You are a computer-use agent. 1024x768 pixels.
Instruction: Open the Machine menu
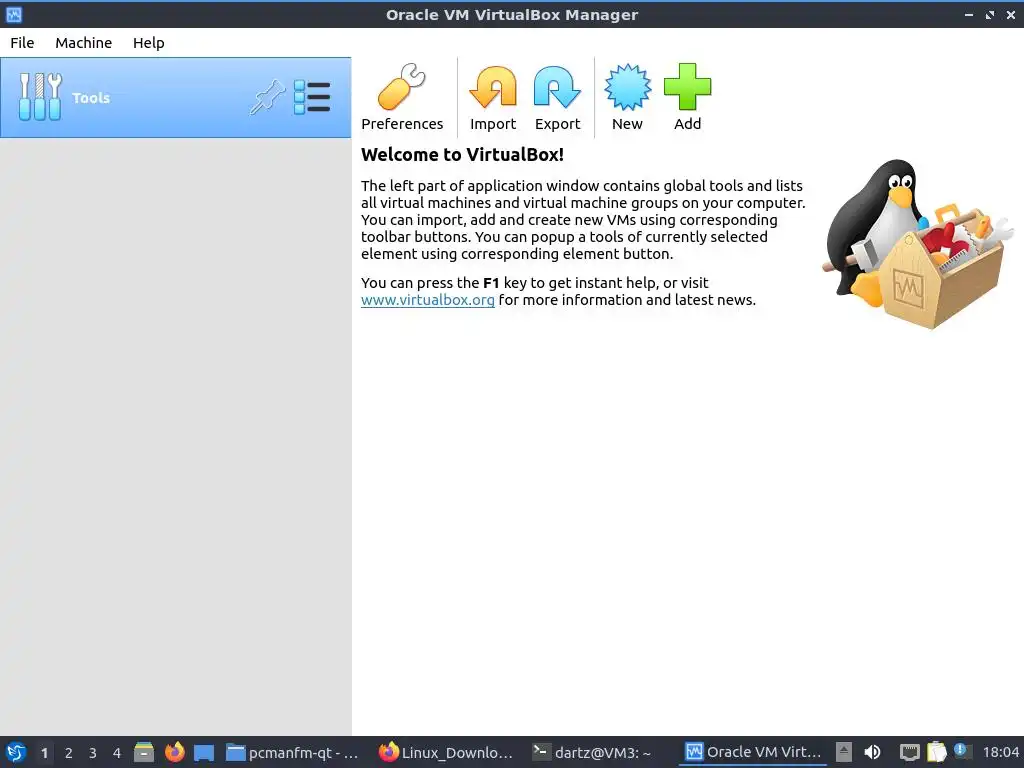pyautogui.click(x=84, y=42)
